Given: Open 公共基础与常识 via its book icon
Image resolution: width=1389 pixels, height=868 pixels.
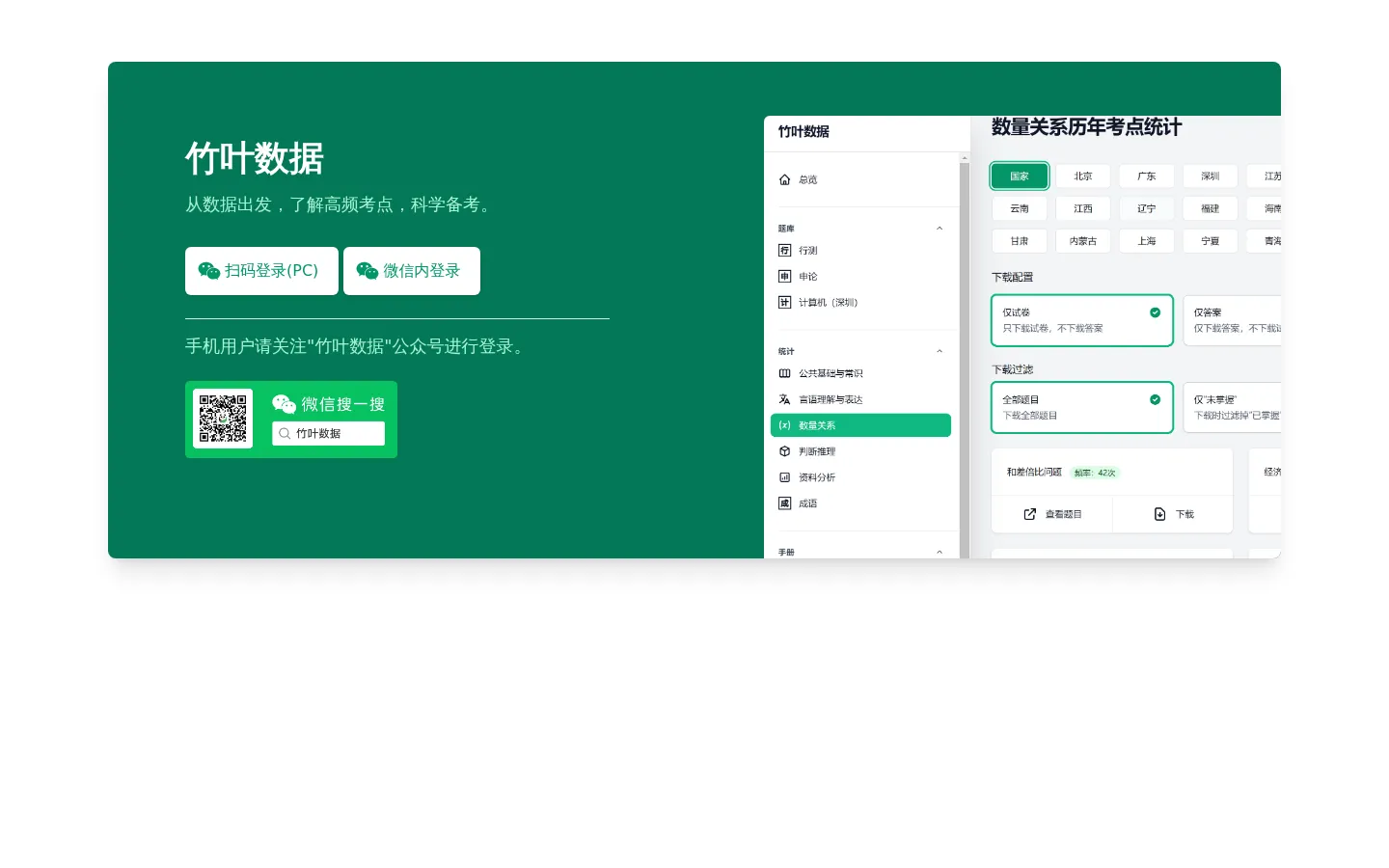Looking at the screenshot, I should [x=784, y=373].
